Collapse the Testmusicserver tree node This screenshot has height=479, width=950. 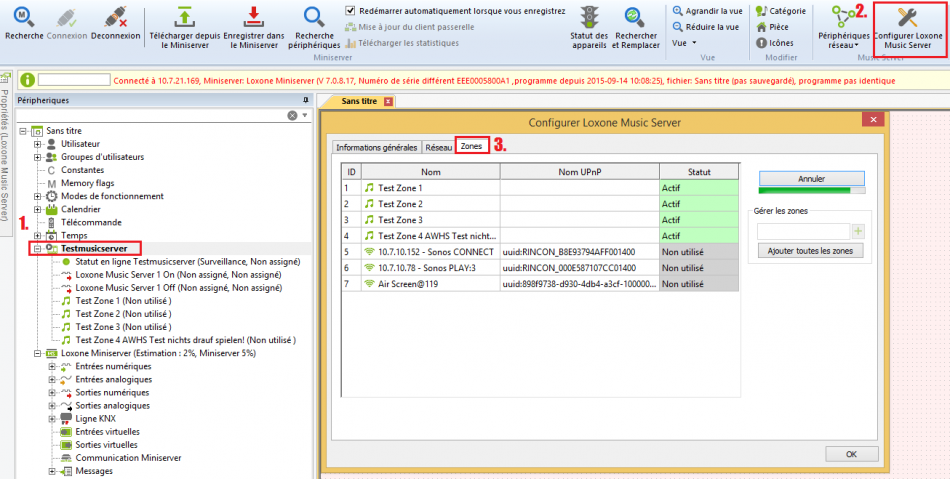pos(38,248)
